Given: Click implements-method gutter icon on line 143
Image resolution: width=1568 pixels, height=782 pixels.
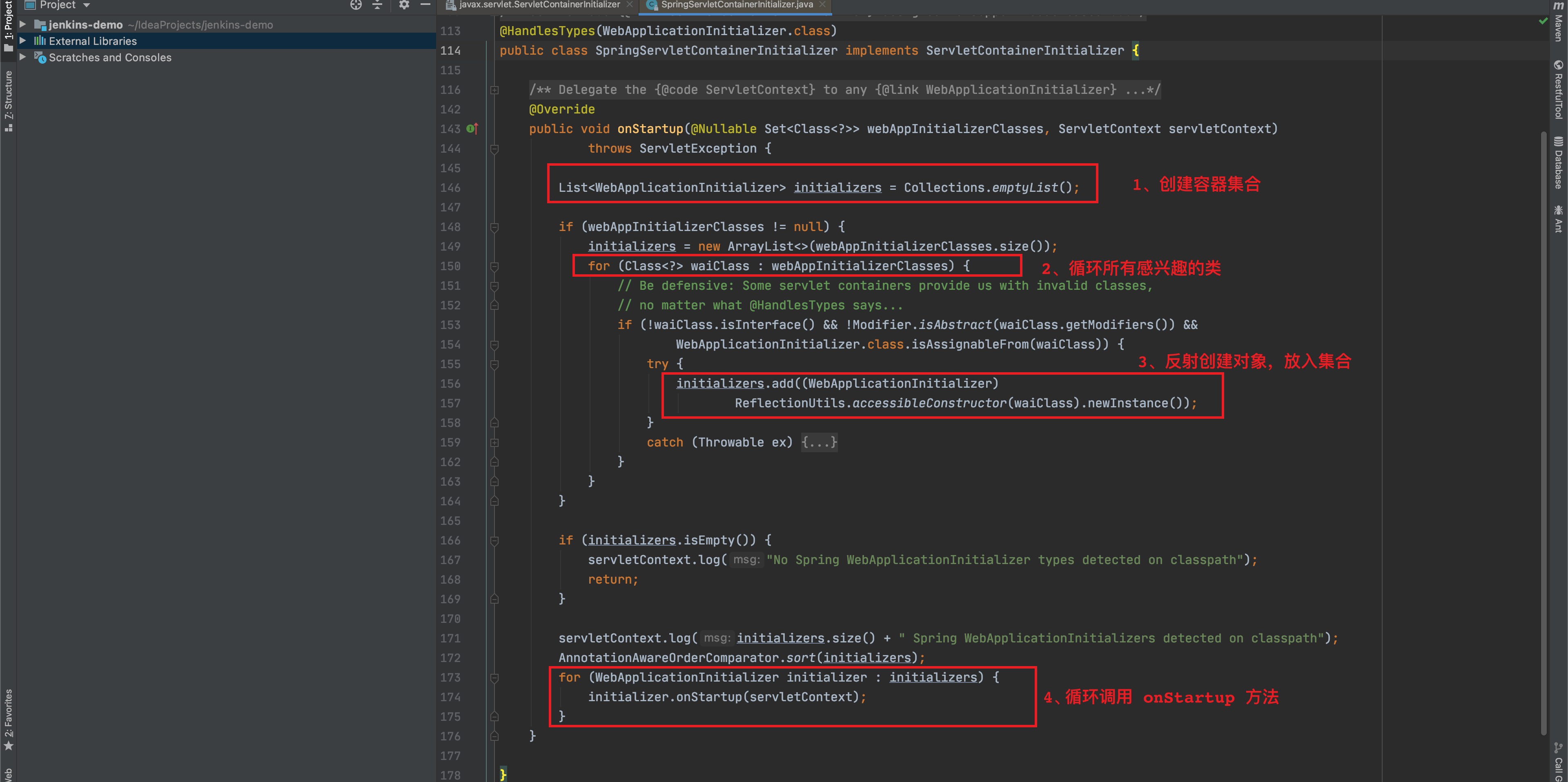Looking at the screenshot, I should 472,129.
